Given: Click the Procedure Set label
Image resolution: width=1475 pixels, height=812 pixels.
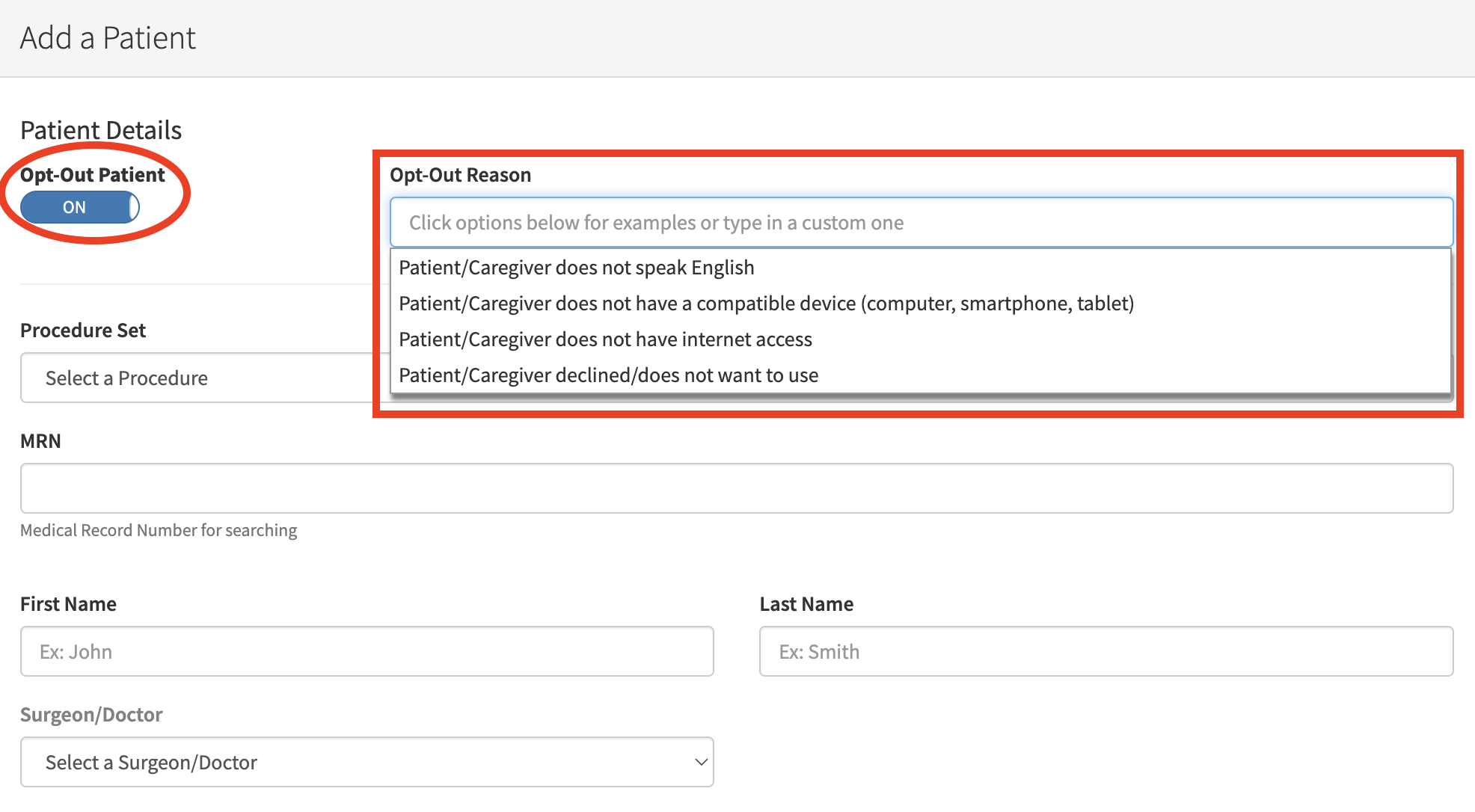Looking at the screenshot, I should [83, 330].
